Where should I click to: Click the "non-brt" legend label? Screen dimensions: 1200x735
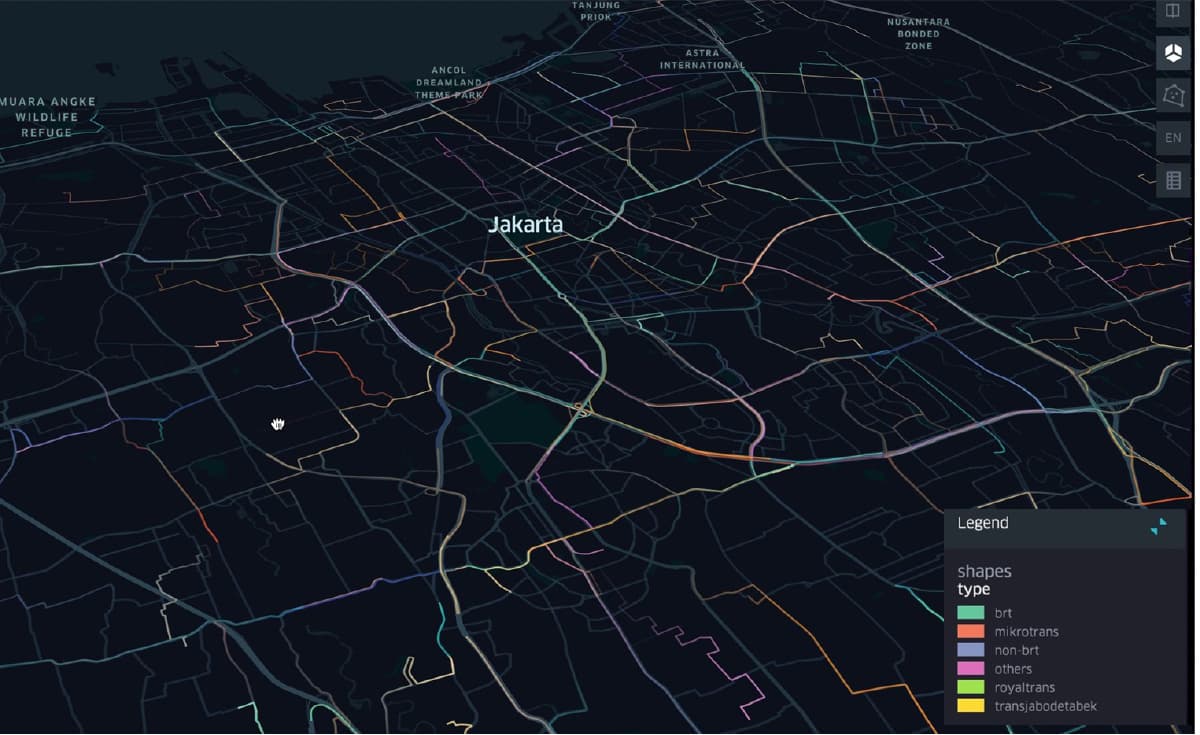[x=1017, y=650]
